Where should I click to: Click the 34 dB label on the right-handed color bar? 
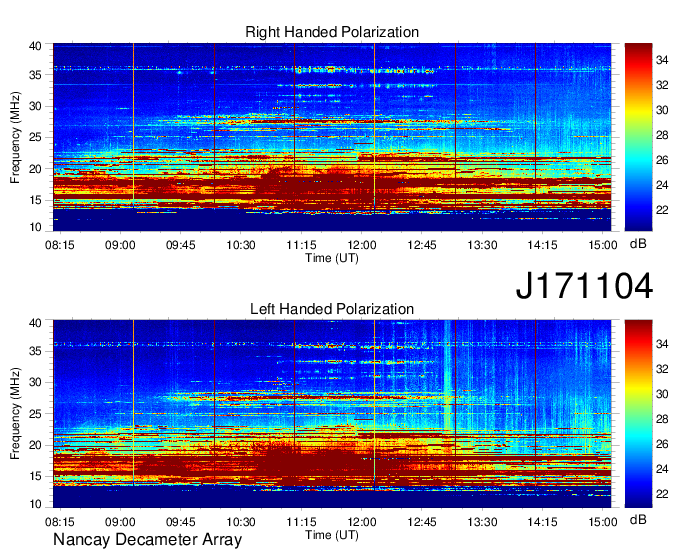point(662,60)
